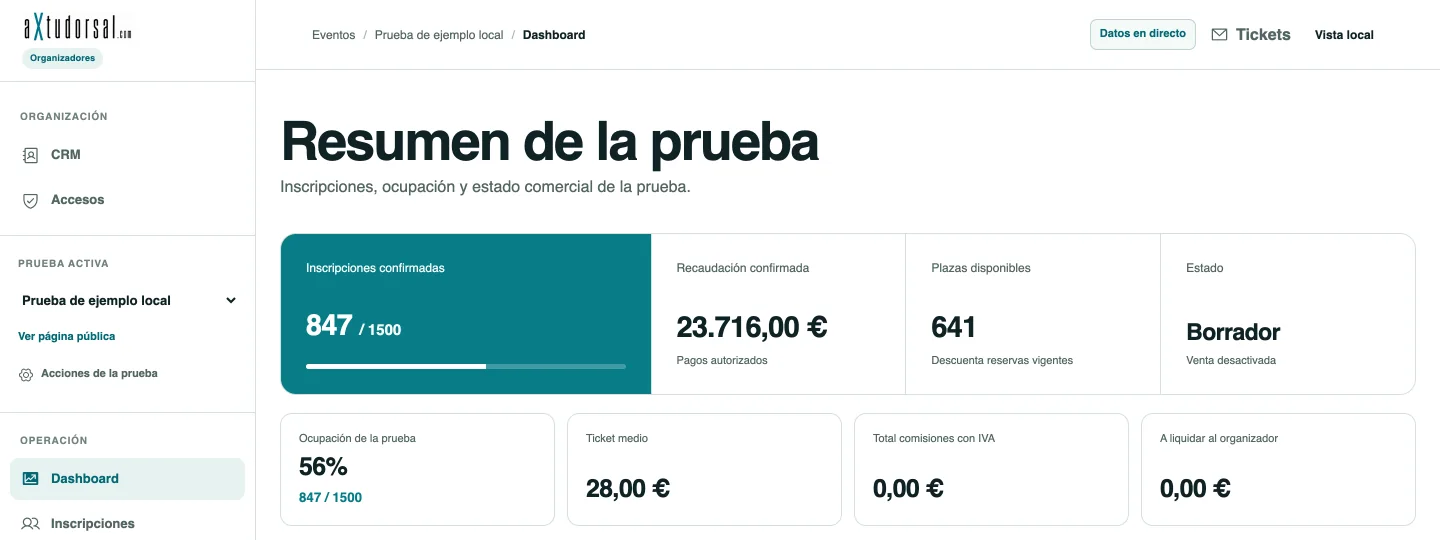
Task: Click the Dashboard breadcrumb
Action: point(554,35)
